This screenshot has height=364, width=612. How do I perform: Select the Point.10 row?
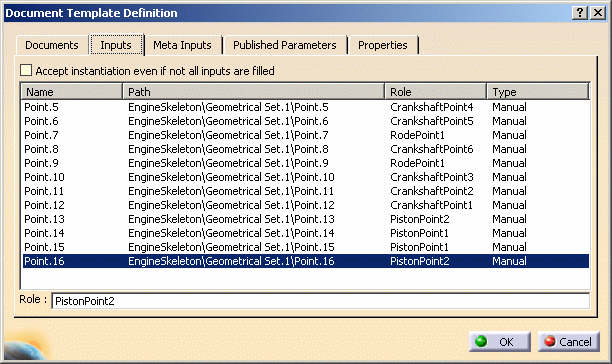[306, 177]
